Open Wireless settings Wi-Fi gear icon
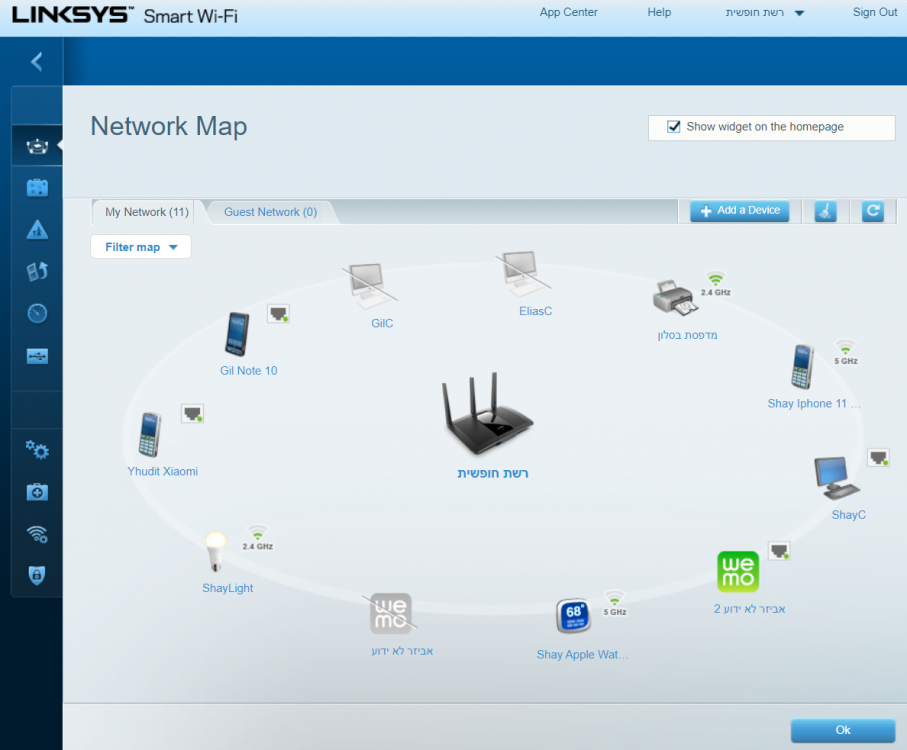The width and height of the screenshot is (907, 750). (x=37, y=534)
